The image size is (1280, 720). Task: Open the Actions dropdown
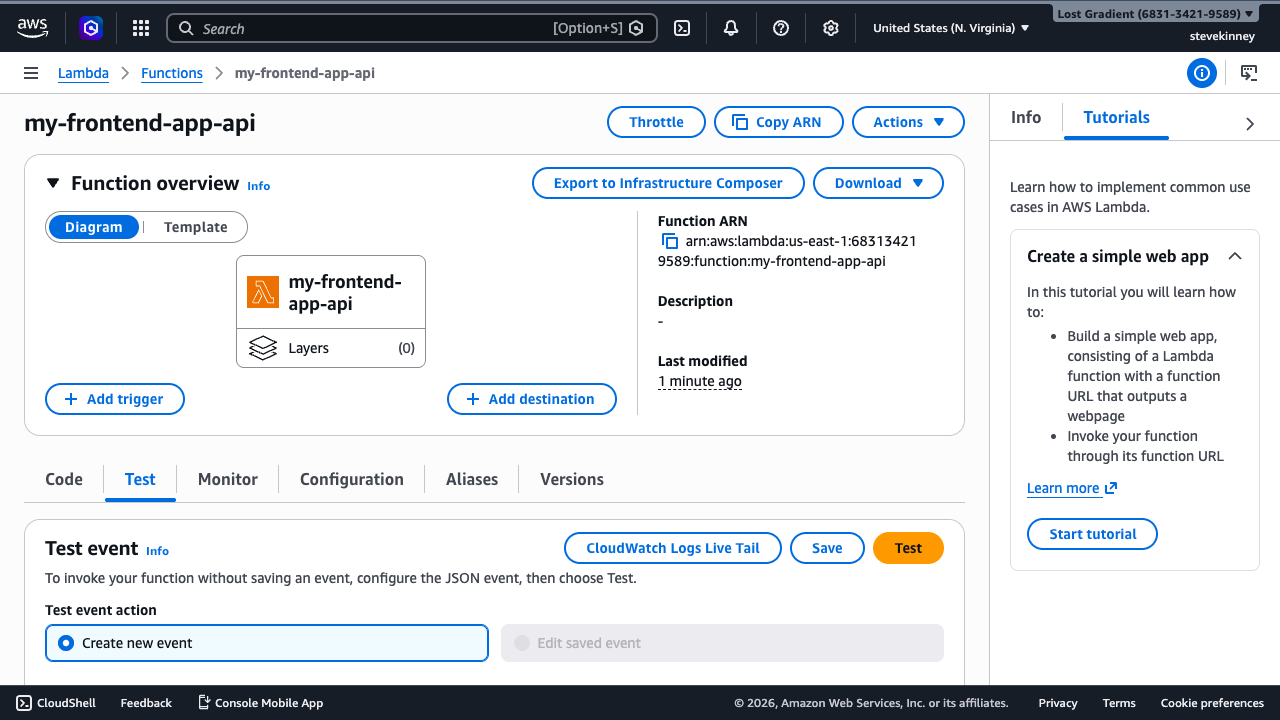(908, 122)
